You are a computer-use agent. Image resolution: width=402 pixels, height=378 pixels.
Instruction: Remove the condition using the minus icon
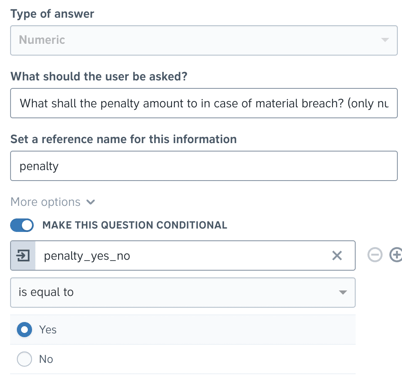[x=375, y=255]
